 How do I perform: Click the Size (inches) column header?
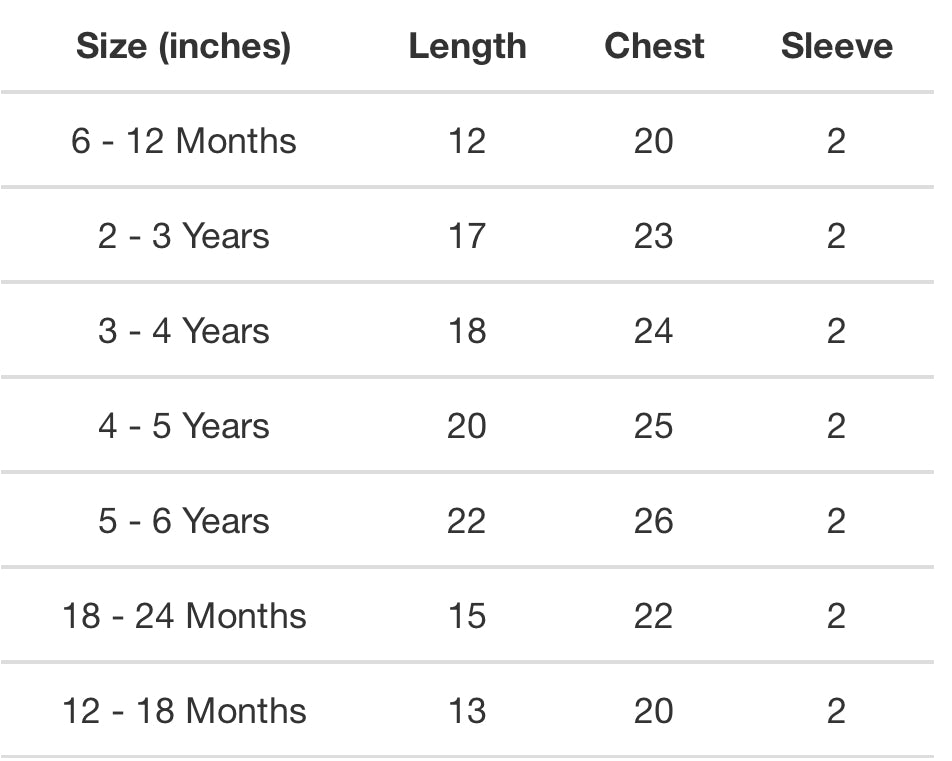point(183,46)
